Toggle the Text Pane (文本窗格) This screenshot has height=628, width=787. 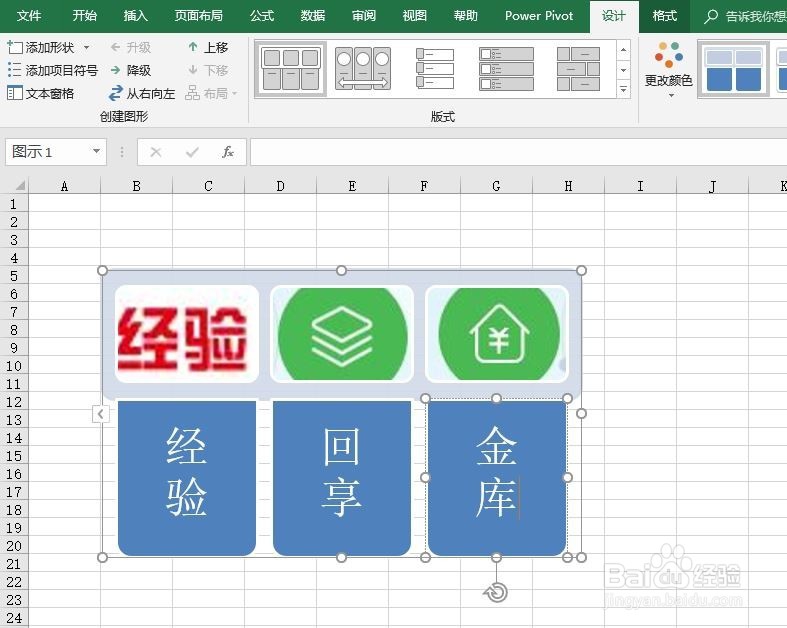[41, 93]
